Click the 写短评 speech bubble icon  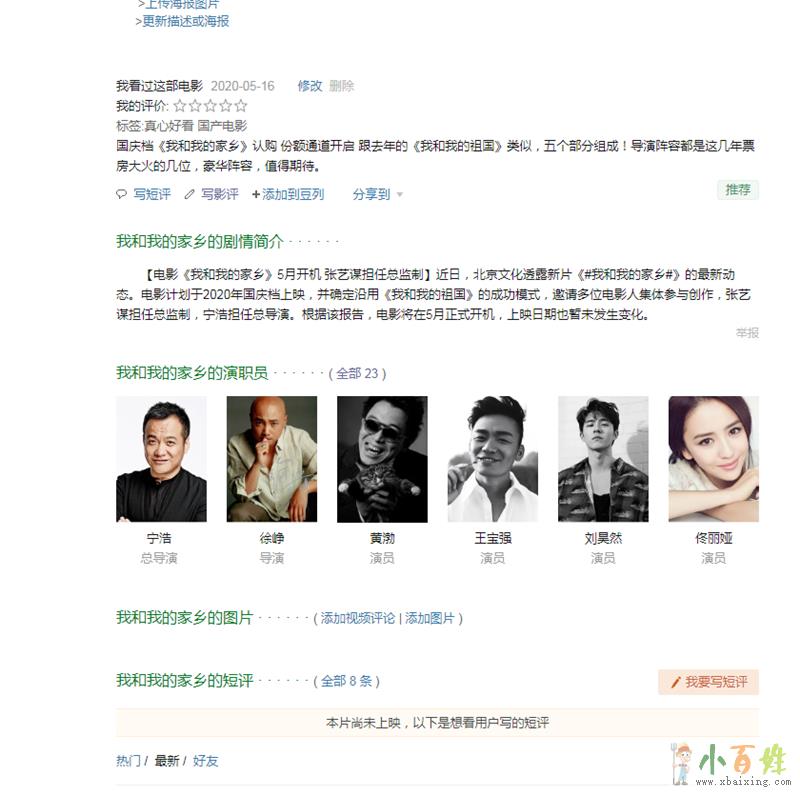pyautogui.click(x=121, y=194)
